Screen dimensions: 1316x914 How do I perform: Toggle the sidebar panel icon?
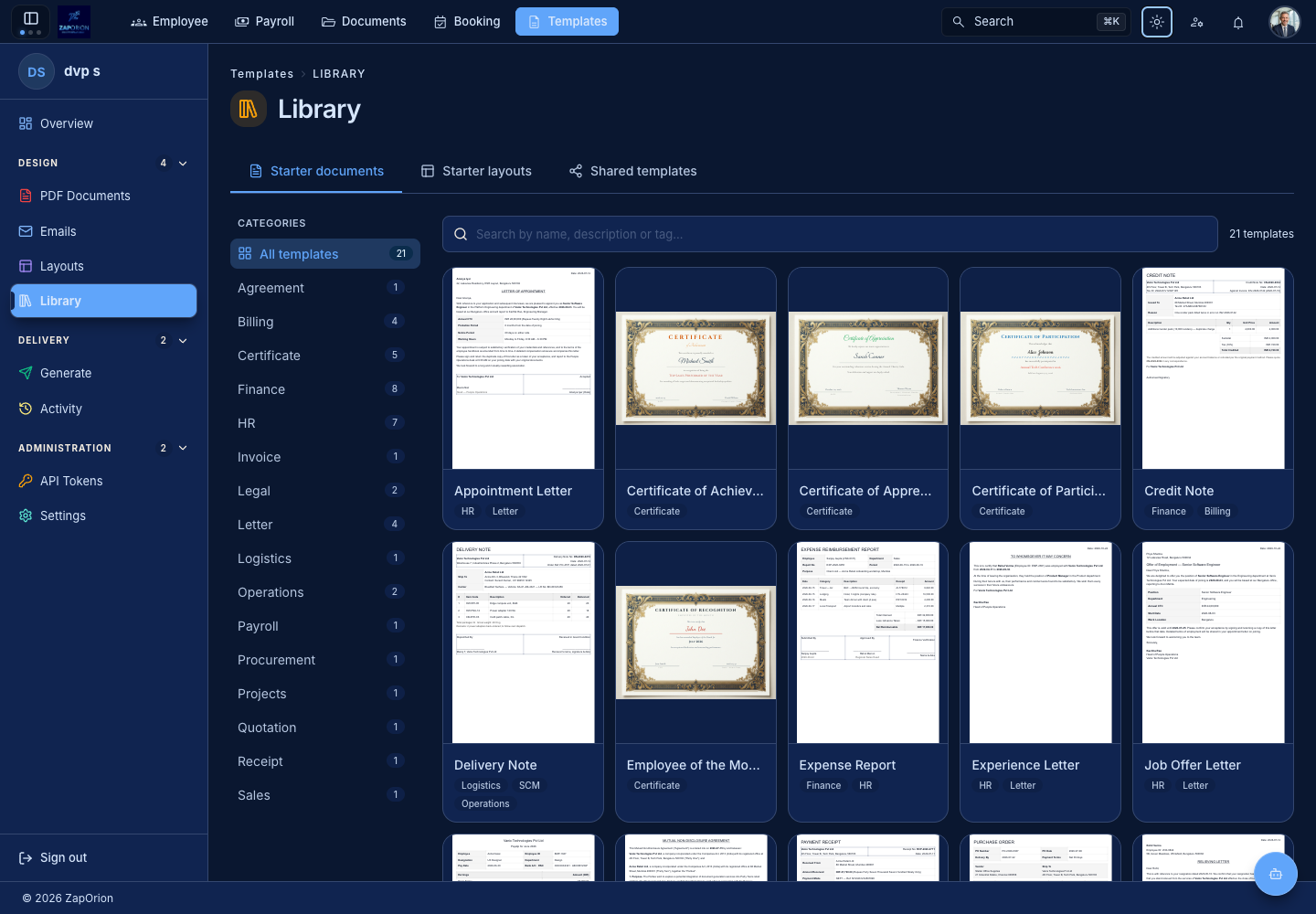click(30, 21)
